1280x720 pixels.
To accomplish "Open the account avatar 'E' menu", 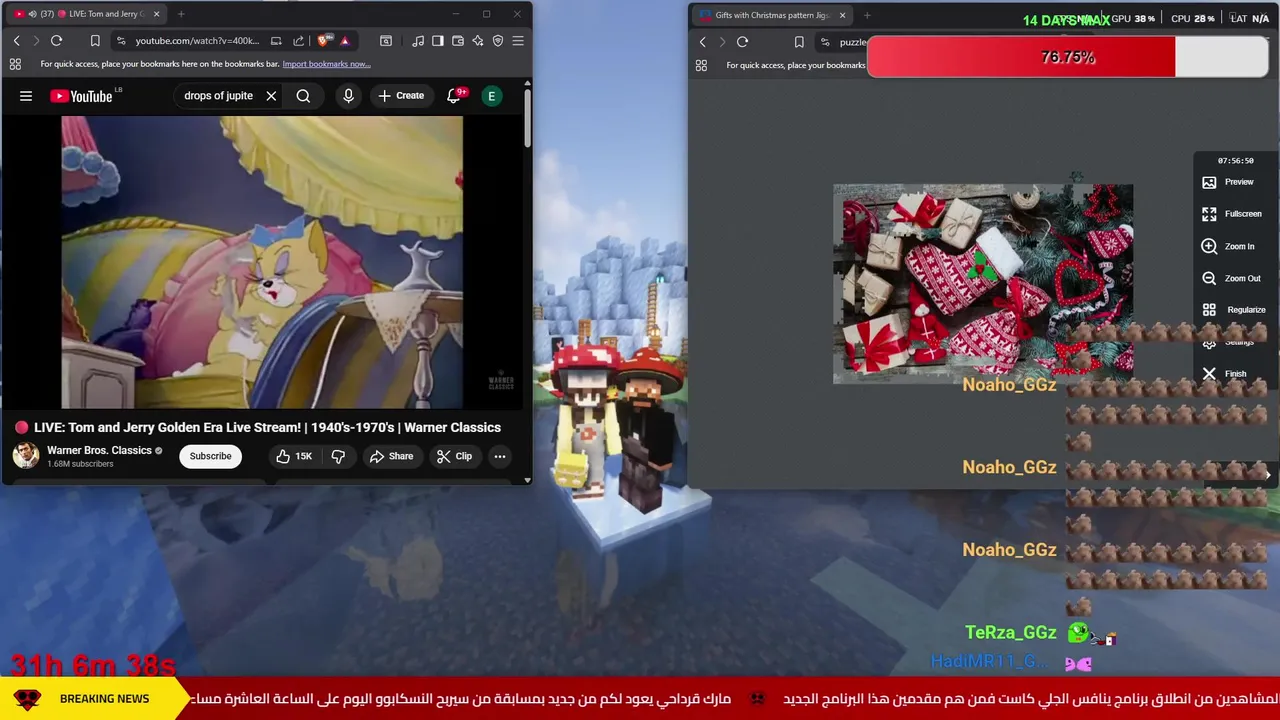I will [x=491, y=96].
